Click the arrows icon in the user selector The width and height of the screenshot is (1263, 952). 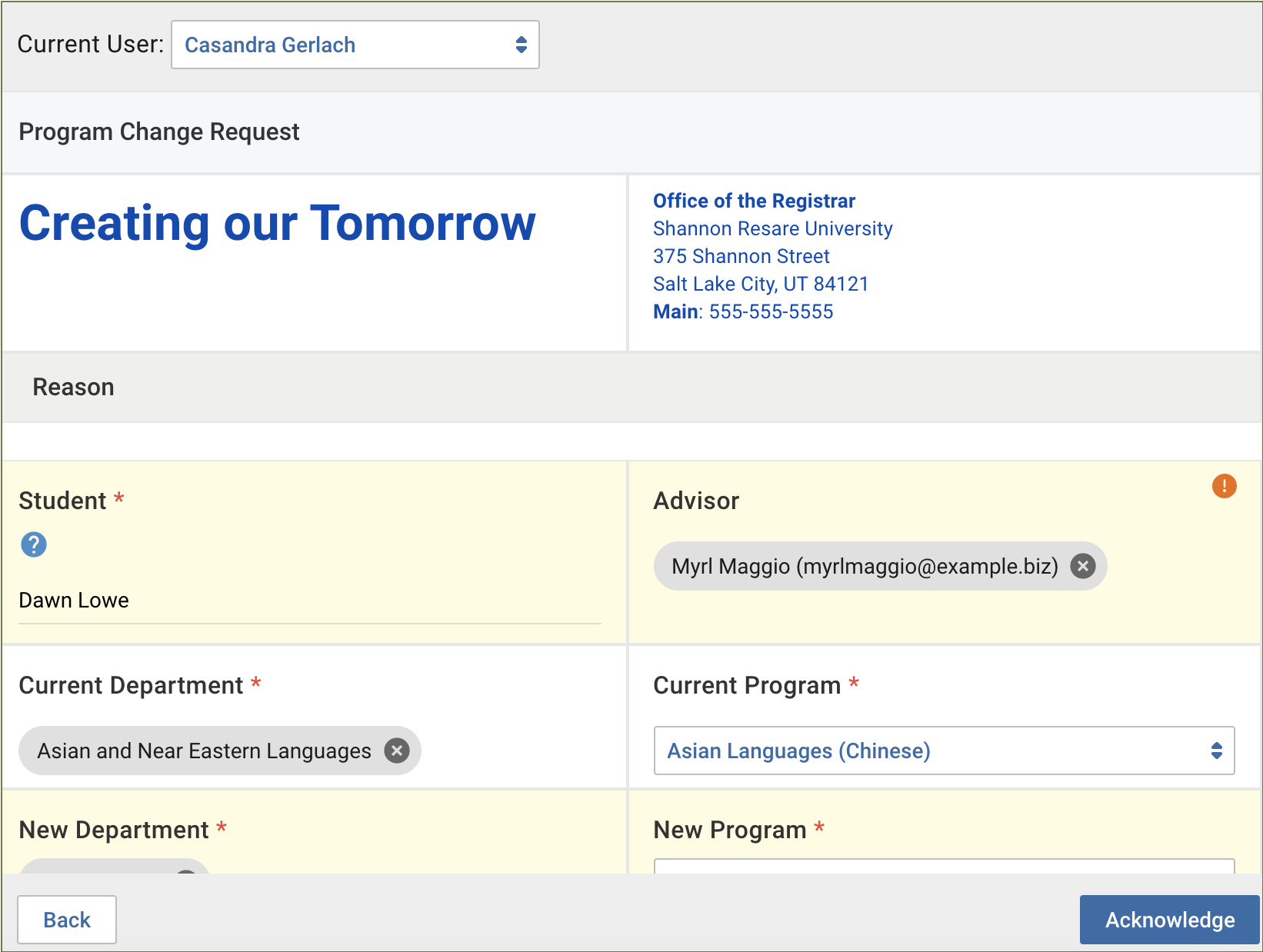tap(522, 45)
